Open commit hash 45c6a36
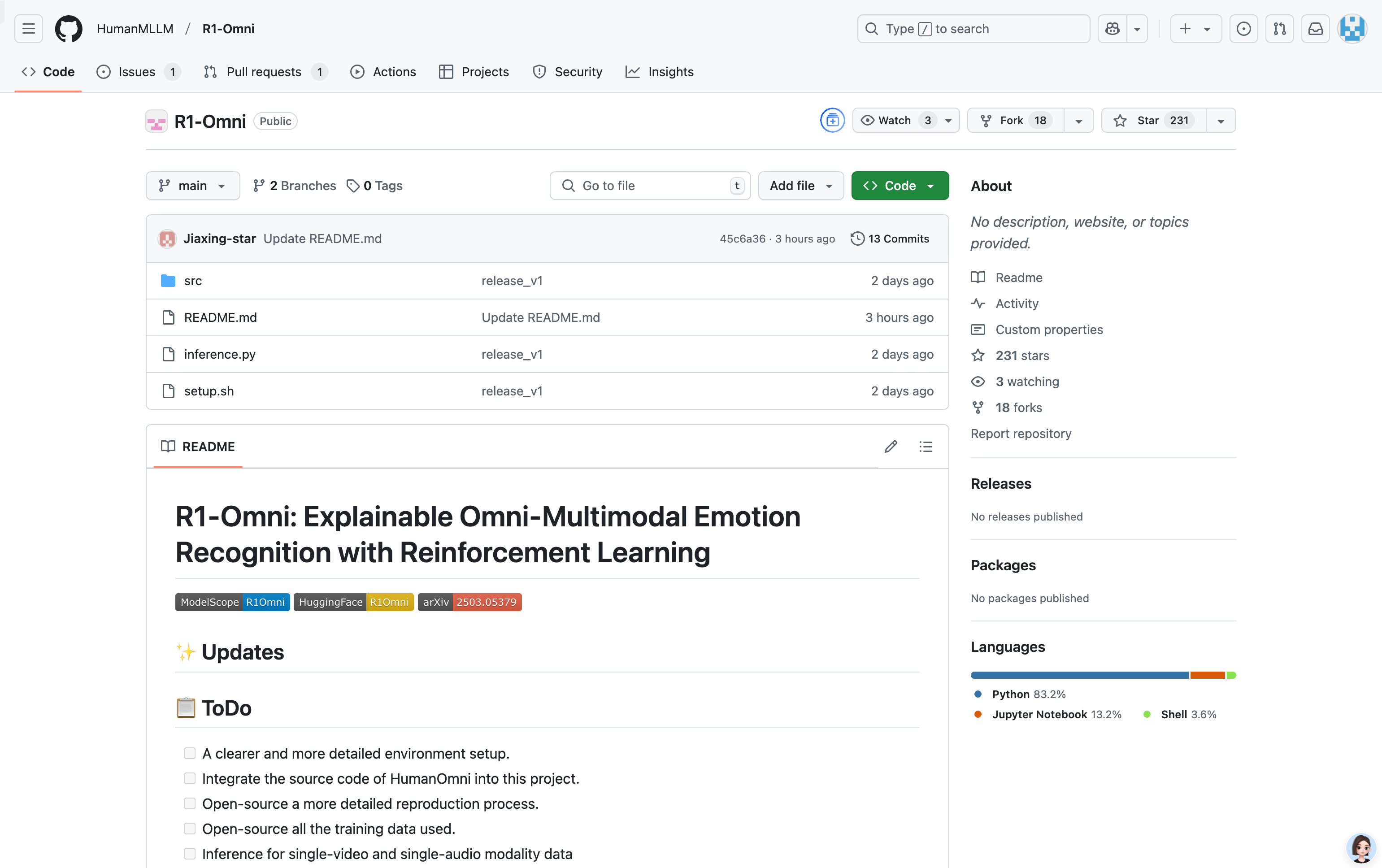 pos(743,239)
